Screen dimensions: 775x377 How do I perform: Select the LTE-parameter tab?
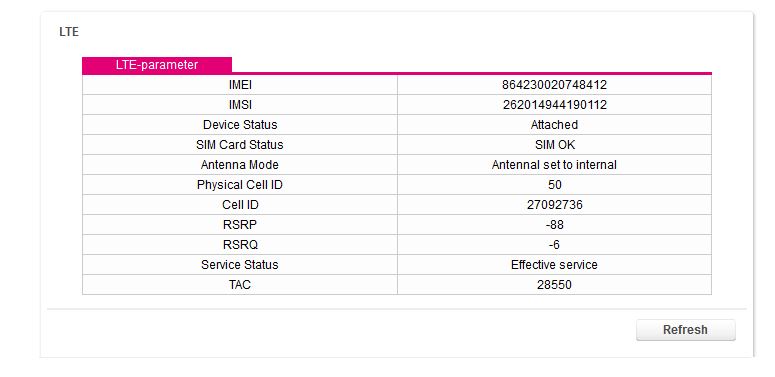point(157,65)
